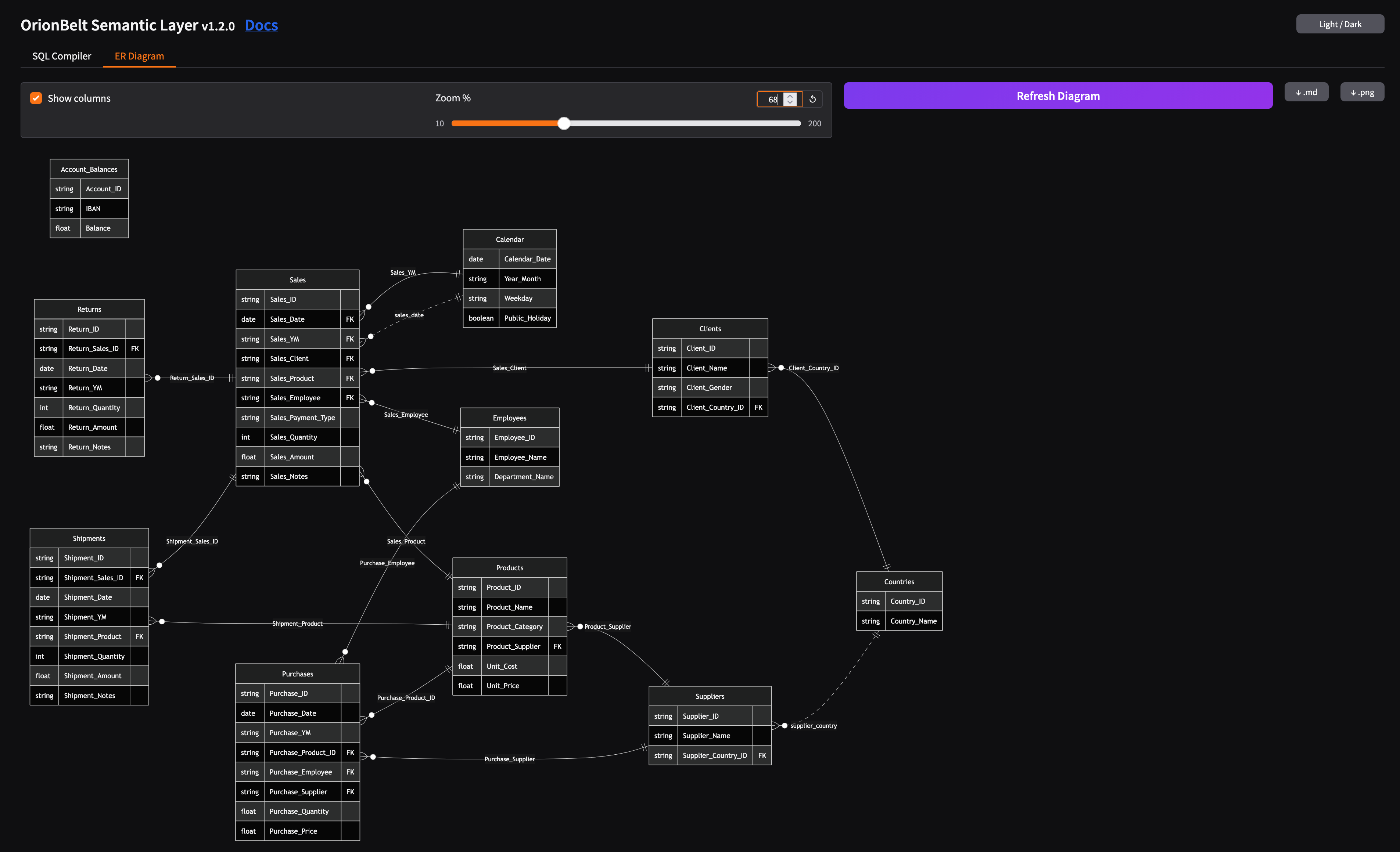The height and width of the screenshot is (852, 1400).
Task: Decrease zoom with the stepper down arrow
Action: click(x=789, y=103)
